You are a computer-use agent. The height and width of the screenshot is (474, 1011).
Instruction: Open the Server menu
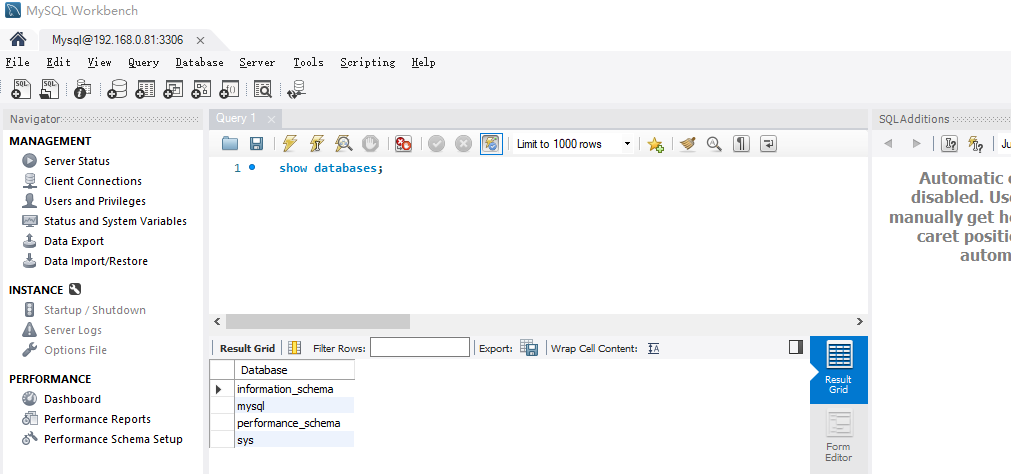click(257, 63)
